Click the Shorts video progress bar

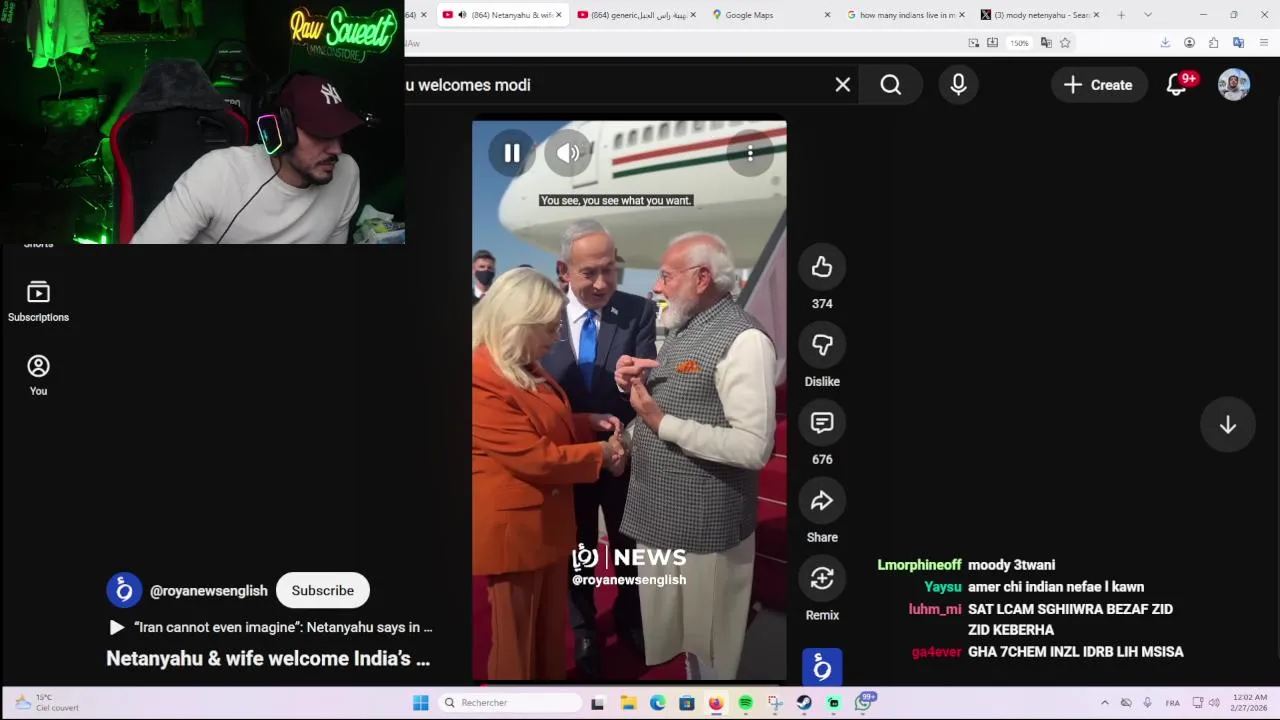pyautogui.click(x=629, y=684)
